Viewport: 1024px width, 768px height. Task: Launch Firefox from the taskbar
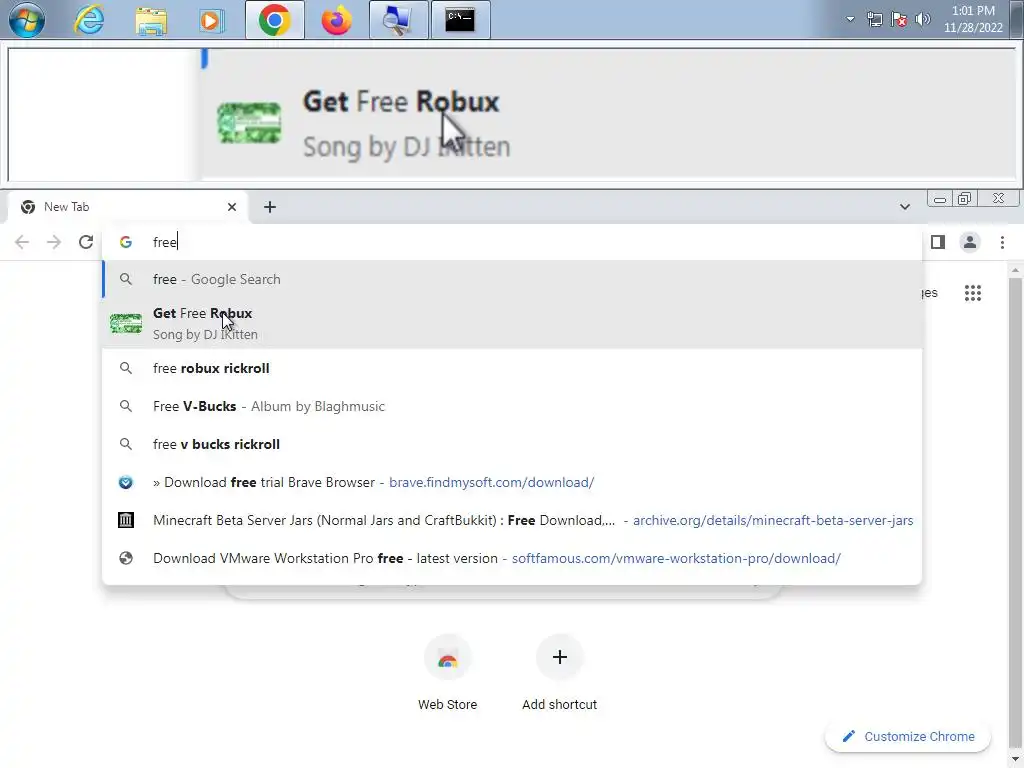tap(336, 20)
